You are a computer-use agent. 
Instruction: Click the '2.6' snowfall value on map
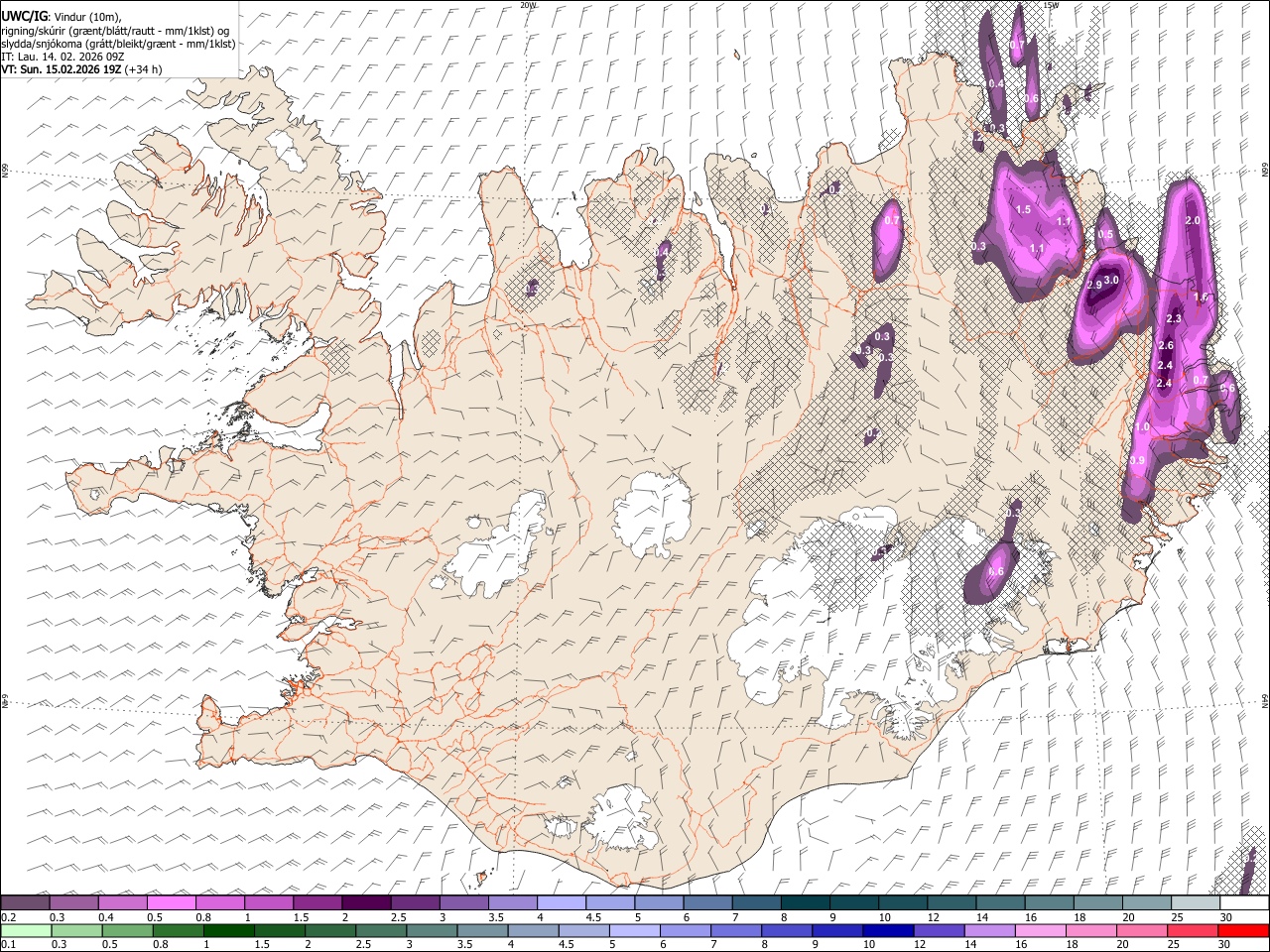(1166, 345)
